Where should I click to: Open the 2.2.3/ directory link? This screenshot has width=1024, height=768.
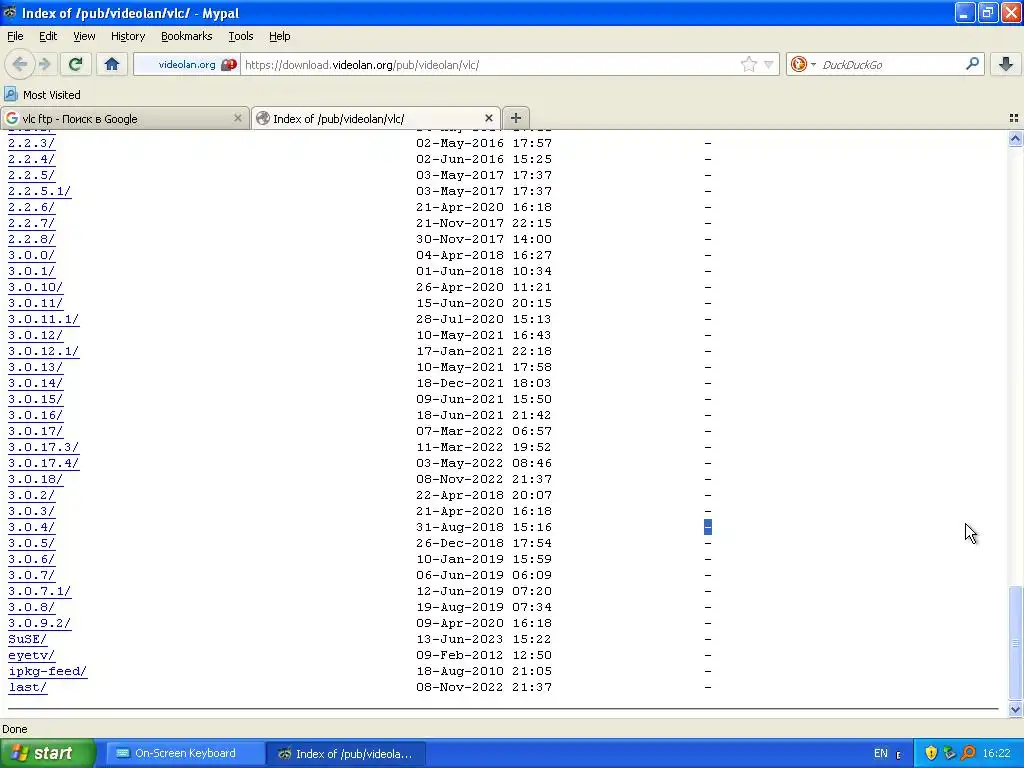click(x=31, y=143)
